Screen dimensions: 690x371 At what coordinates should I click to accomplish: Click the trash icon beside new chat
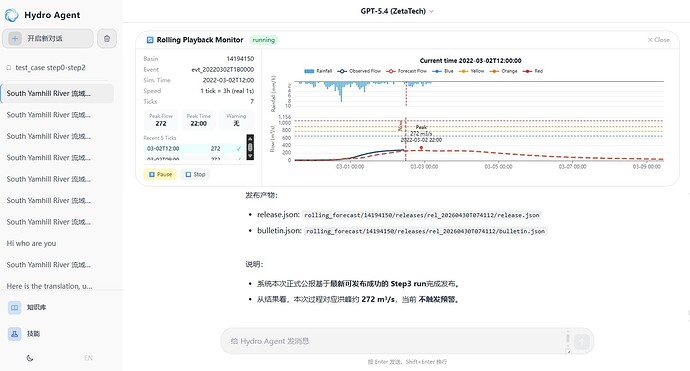pyautogui.click(x=107, y=39)
